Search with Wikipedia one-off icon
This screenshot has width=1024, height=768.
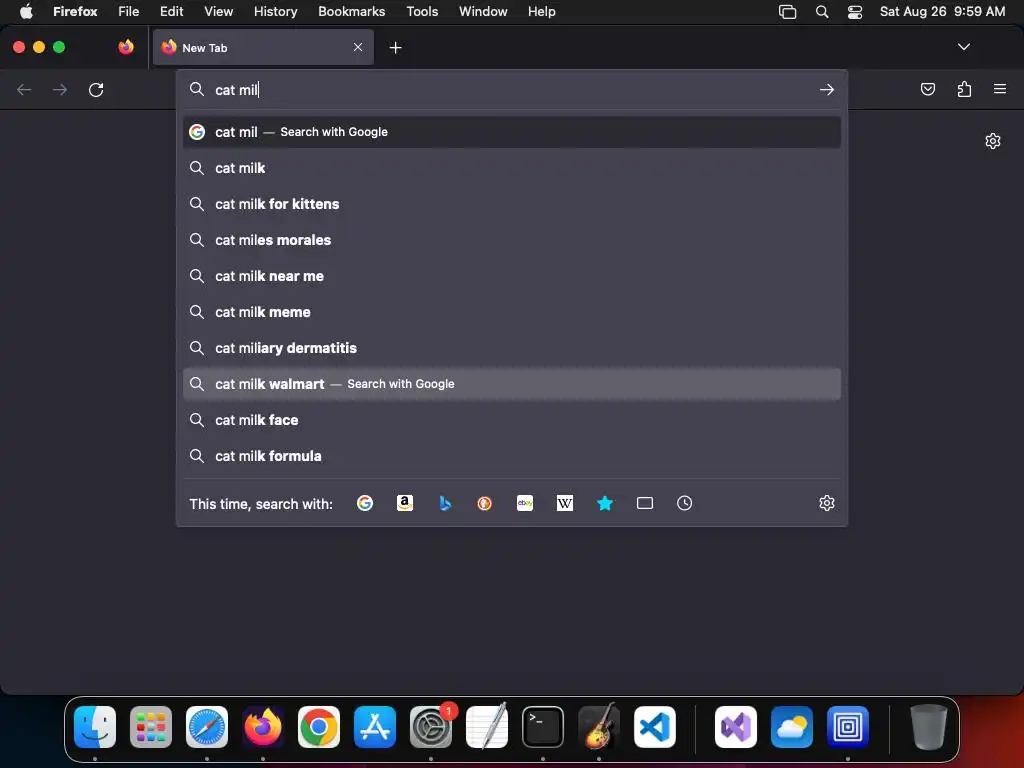pos(565,503)
